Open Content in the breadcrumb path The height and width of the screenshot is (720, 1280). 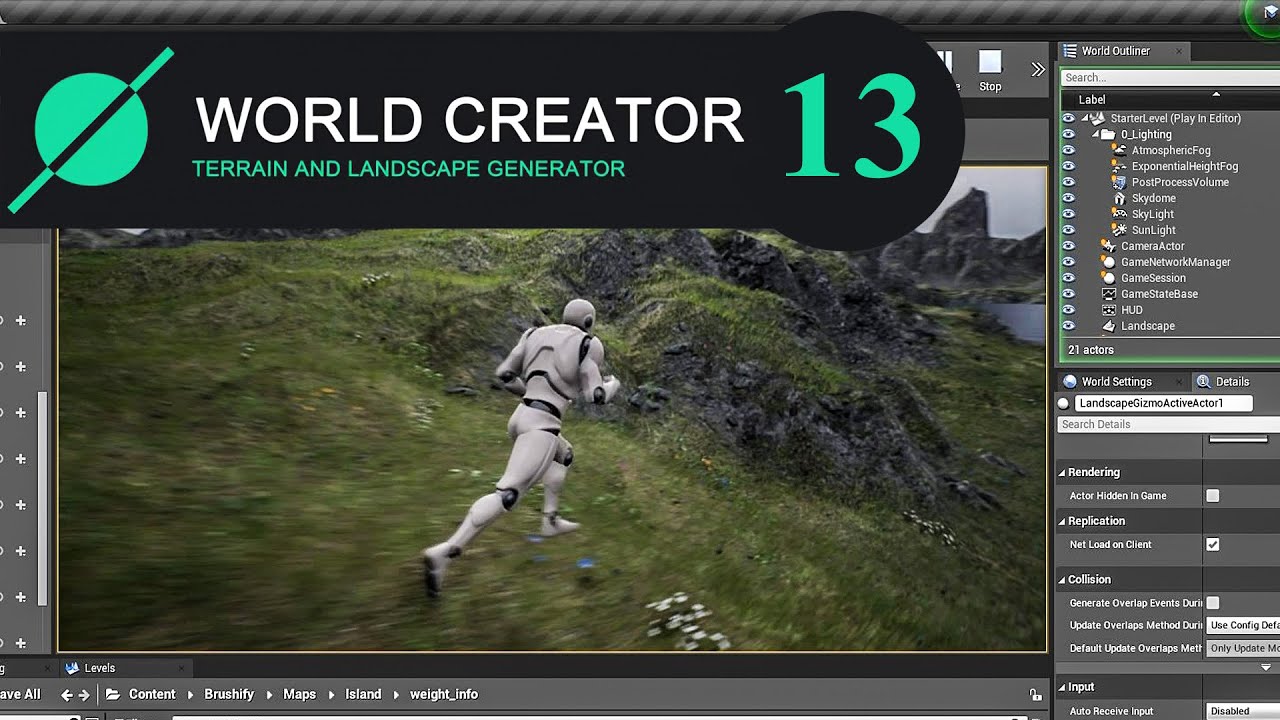point(152,694)
